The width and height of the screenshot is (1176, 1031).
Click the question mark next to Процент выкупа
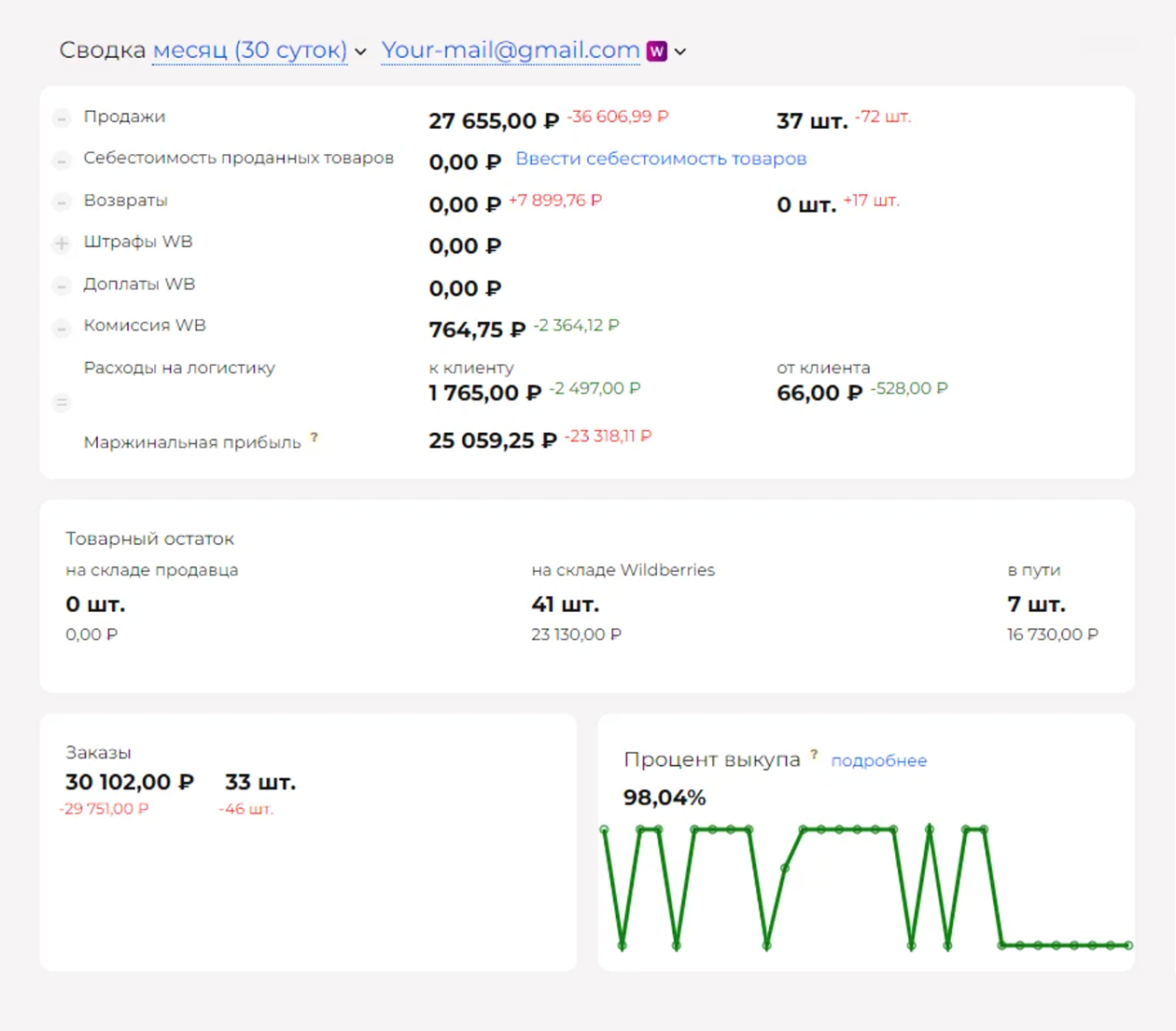[x=814, y=755]
